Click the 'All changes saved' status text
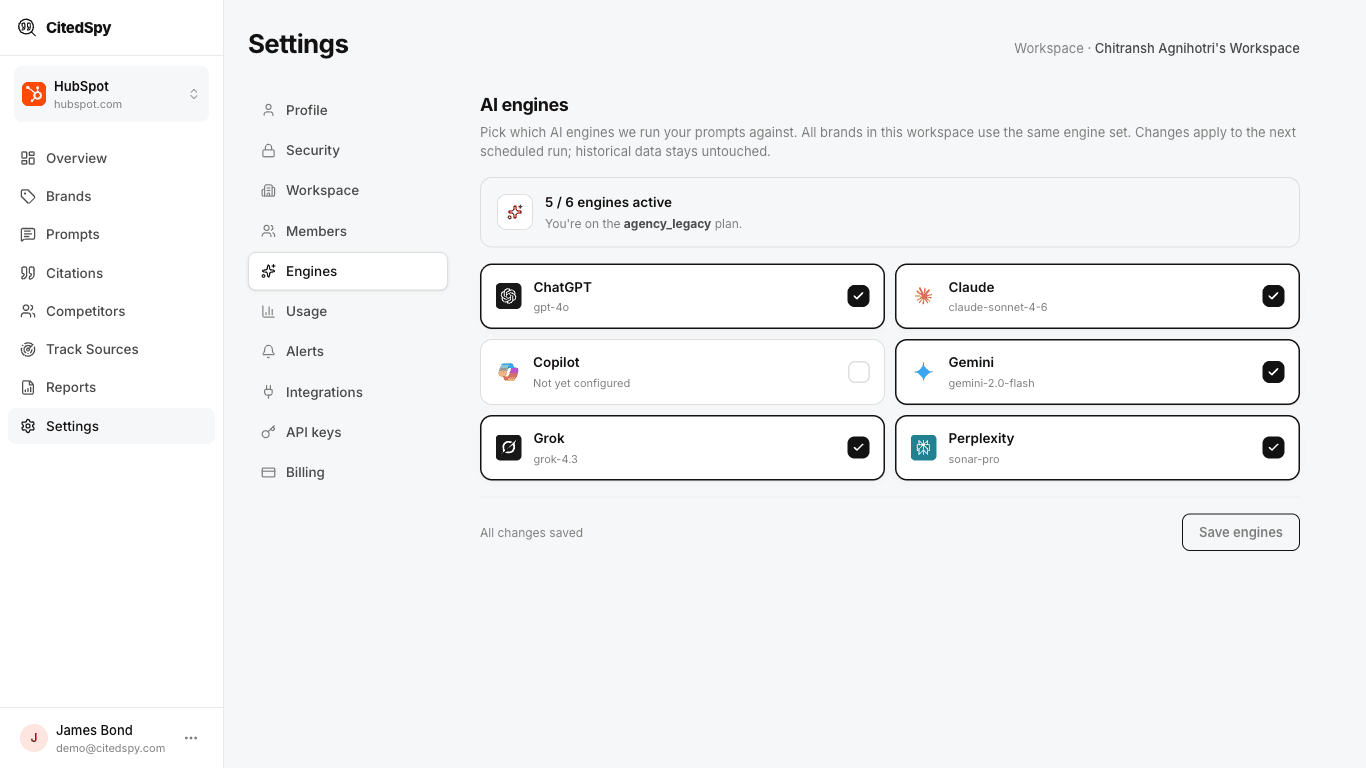The height and width of the screenshot is (768, 1366). [531, 533]
